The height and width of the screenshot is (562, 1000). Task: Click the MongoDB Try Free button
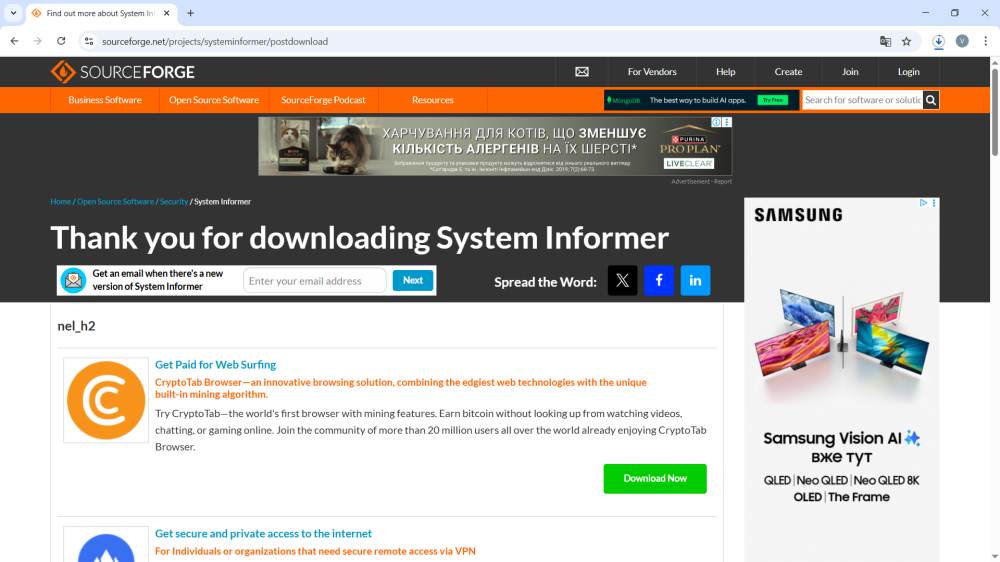pos(773,100)
